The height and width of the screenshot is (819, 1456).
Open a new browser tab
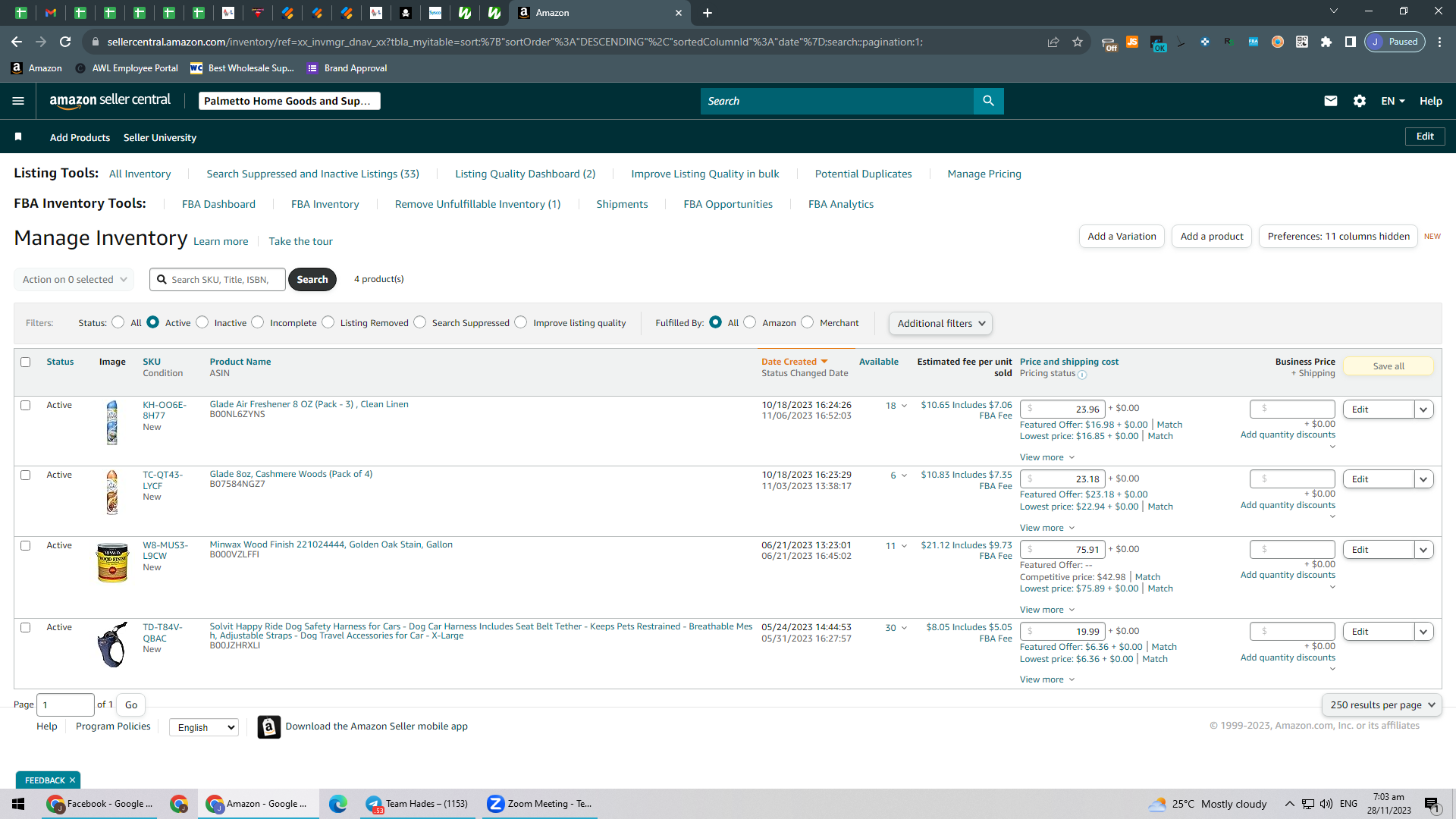708,13
